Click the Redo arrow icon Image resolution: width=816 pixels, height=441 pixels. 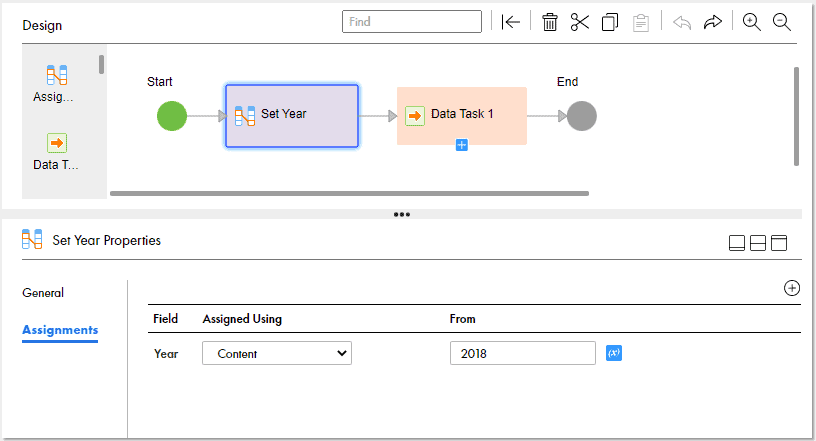(x=712, y=22)
